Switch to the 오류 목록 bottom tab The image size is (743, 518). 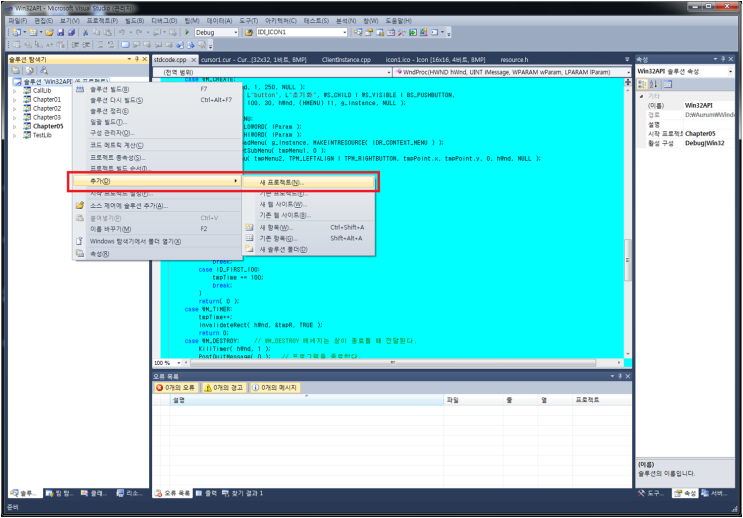click(173, 493)
